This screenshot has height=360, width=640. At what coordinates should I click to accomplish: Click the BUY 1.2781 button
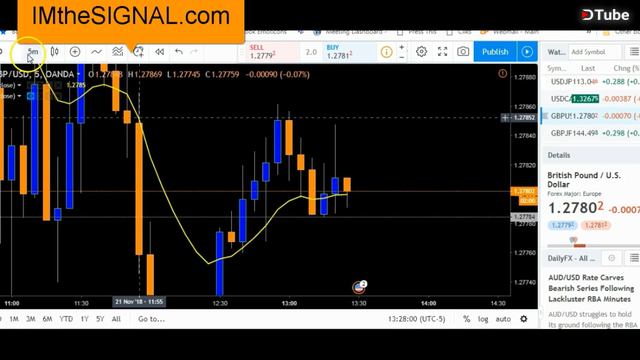click(349, 52)
